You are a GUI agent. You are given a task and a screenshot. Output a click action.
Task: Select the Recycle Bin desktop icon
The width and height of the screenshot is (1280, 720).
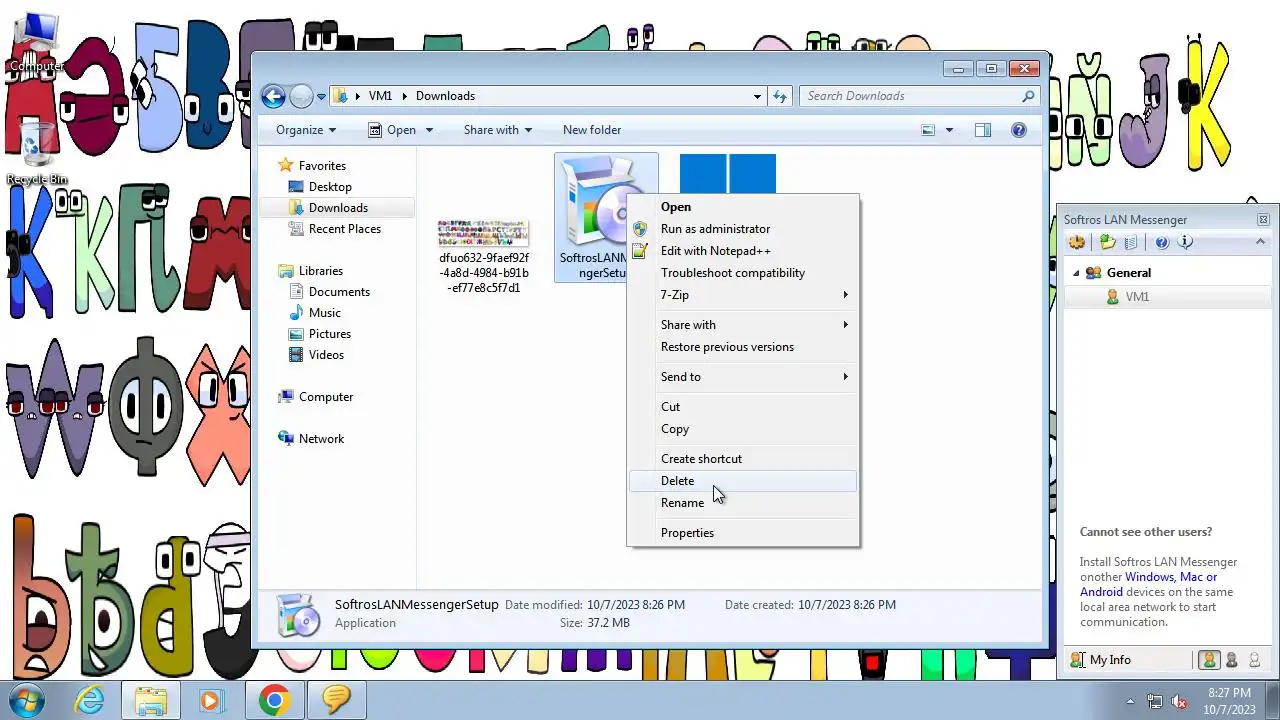[37, 155]
